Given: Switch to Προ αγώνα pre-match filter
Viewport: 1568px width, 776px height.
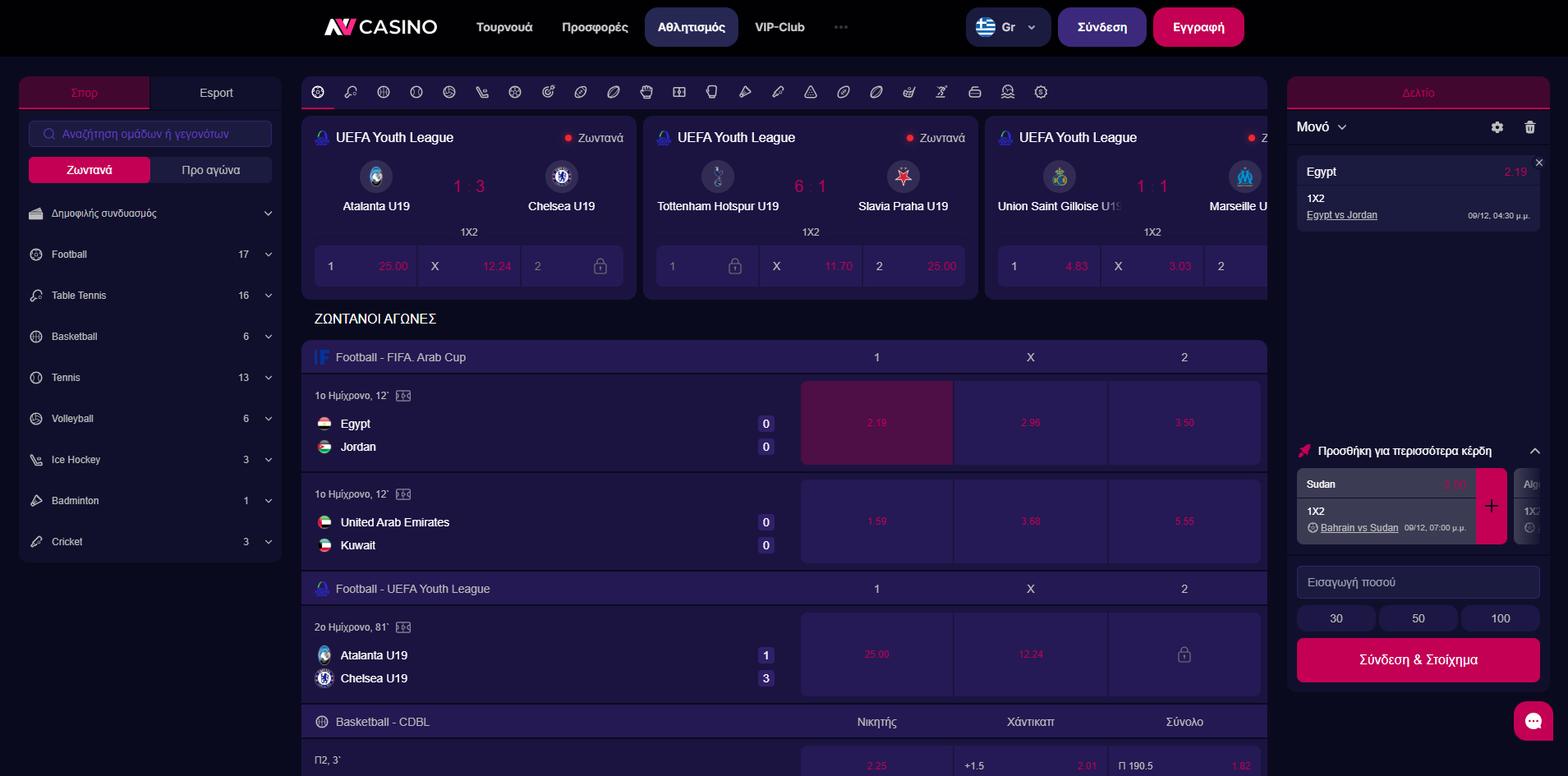Looking at the screenshot, I should [211, 170].
